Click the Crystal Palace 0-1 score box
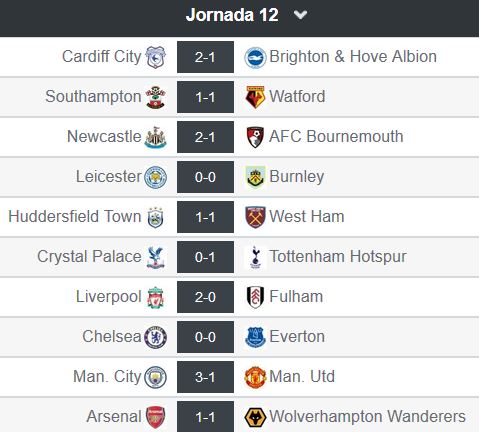The height and width of the screenshot is (432, 479). [205, 257]
